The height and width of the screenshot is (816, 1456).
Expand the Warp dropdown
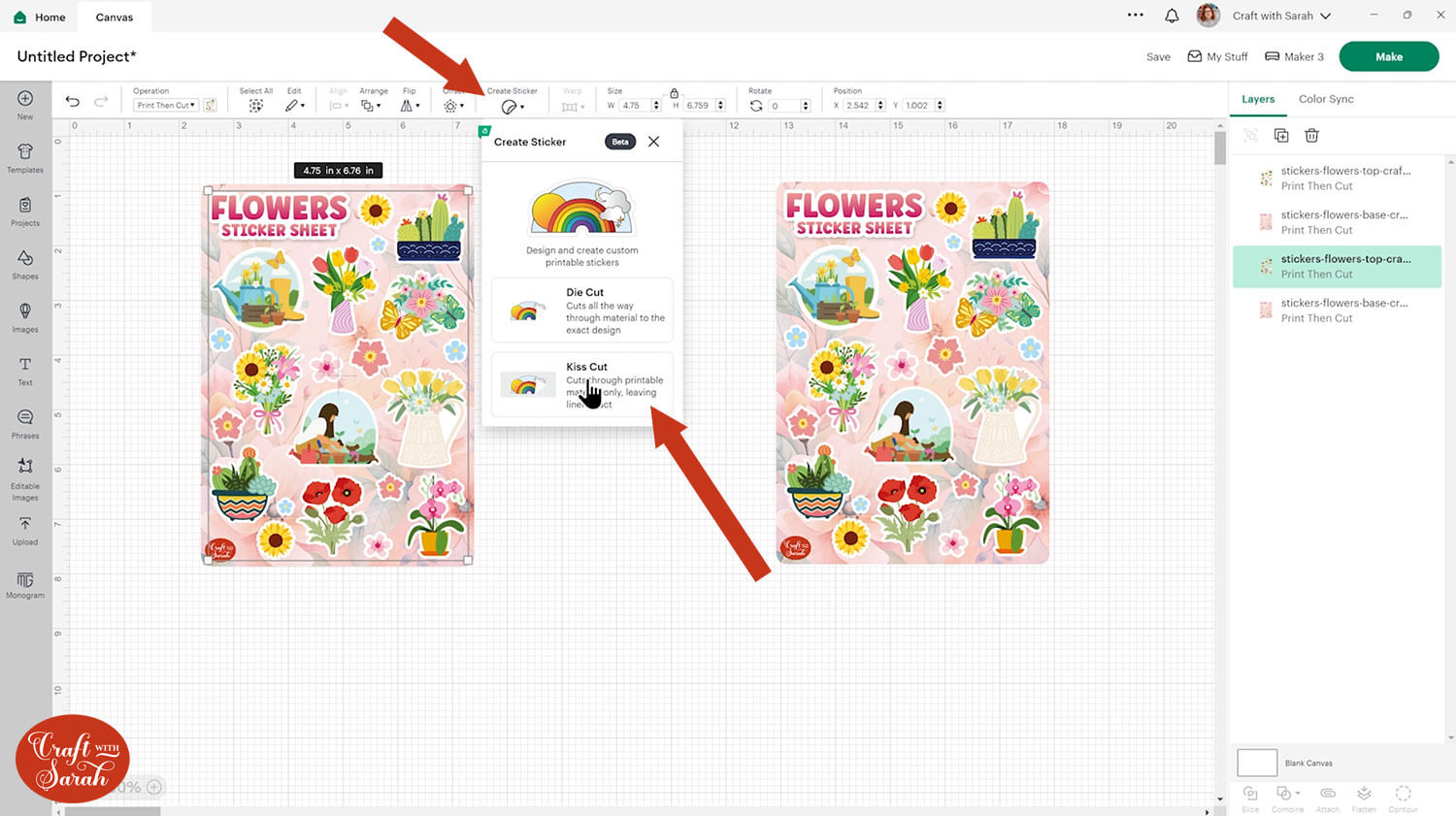click(574, 107)
